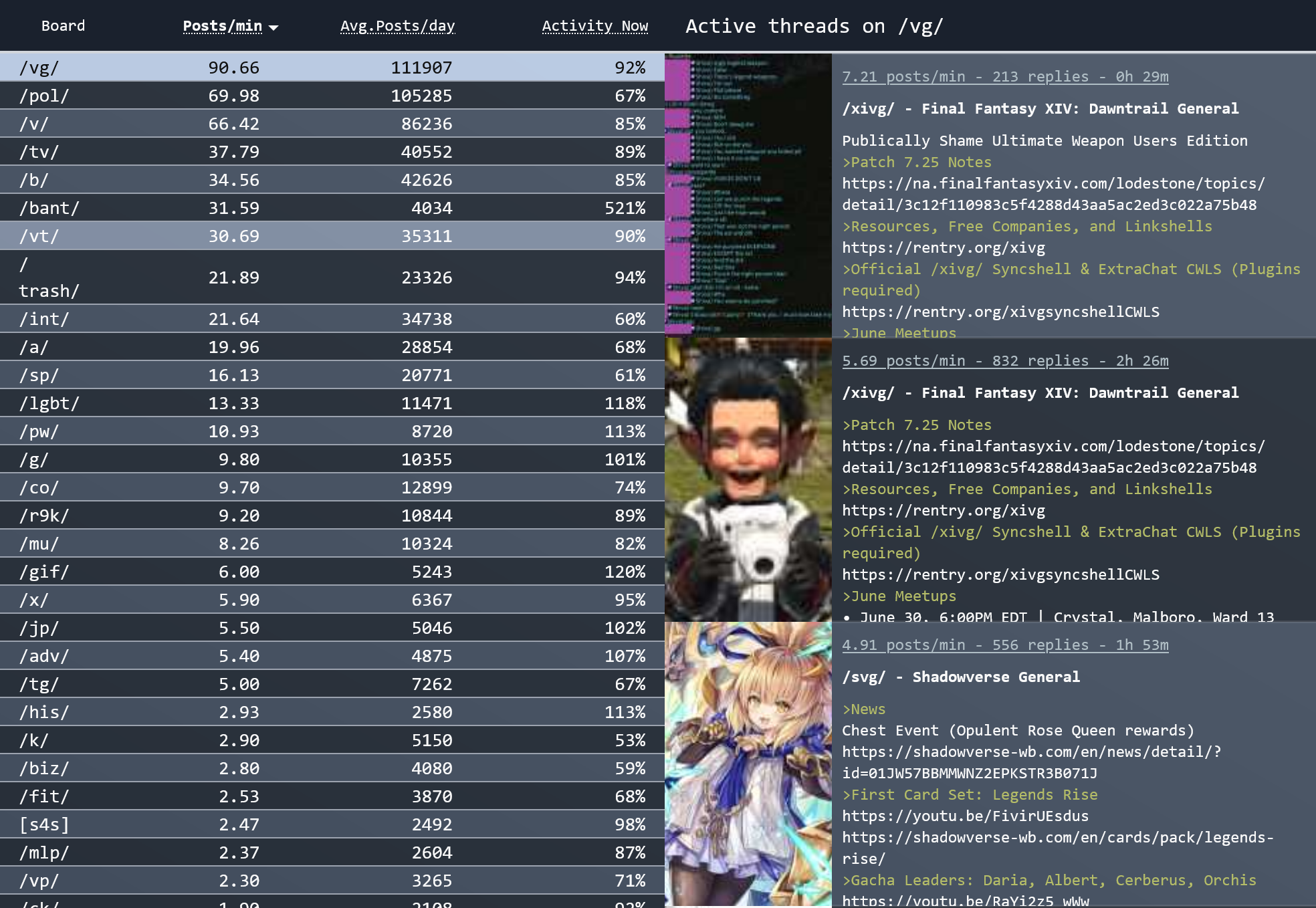This screenshot has height=908, width=1316.
Task: Open thread link 5.69 posts/min 832 replies
Action: click(1005, 361)
